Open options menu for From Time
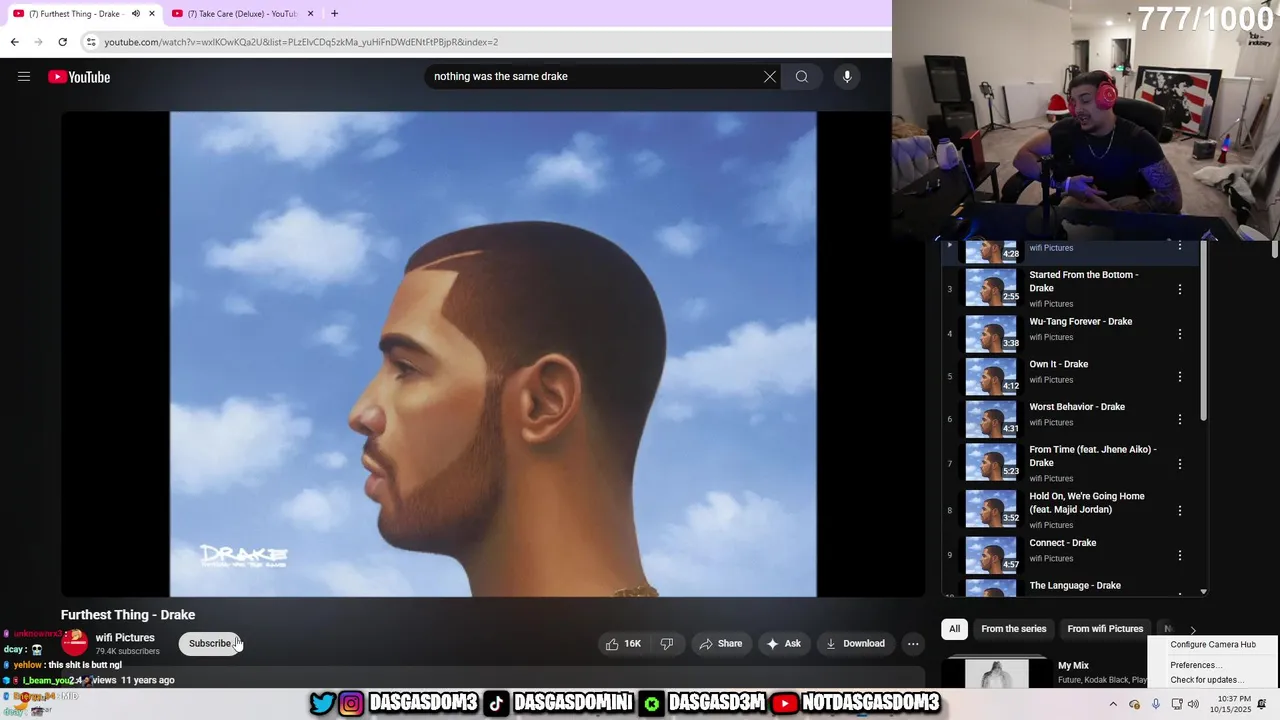The height and width of the screenshot is (720, 1280). [x=1180, y=464]
